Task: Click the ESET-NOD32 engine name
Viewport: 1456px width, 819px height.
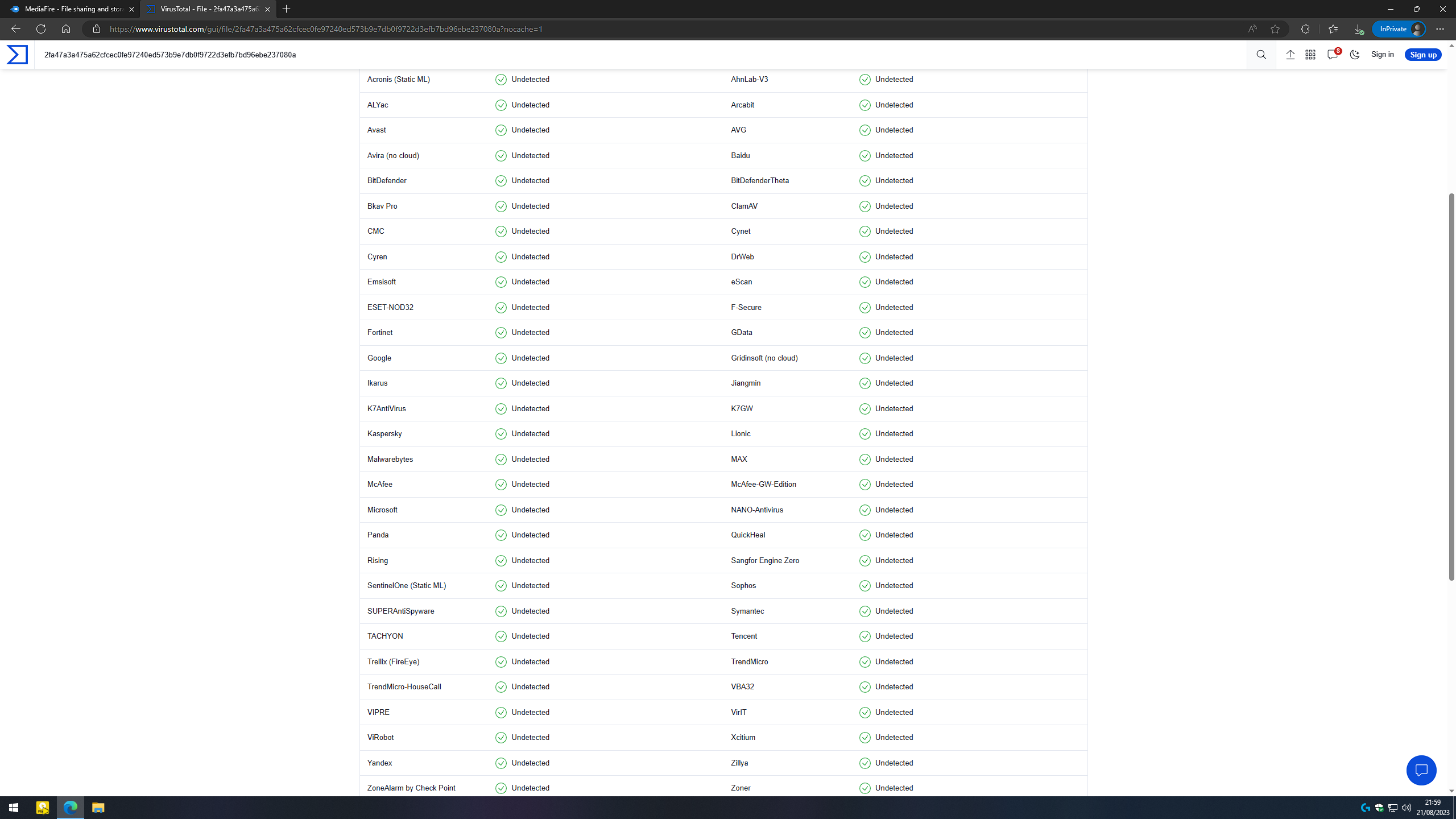Action: [390, 307]
